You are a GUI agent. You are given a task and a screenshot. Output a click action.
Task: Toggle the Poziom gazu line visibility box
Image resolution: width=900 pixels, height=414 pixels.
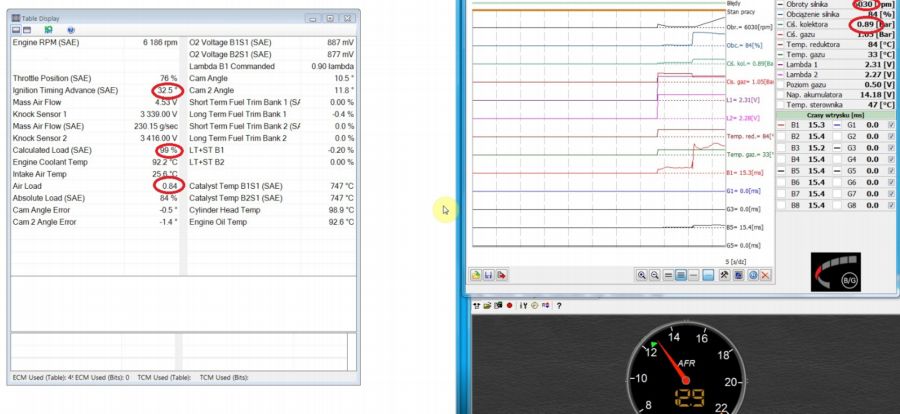[x=782, y=85]
